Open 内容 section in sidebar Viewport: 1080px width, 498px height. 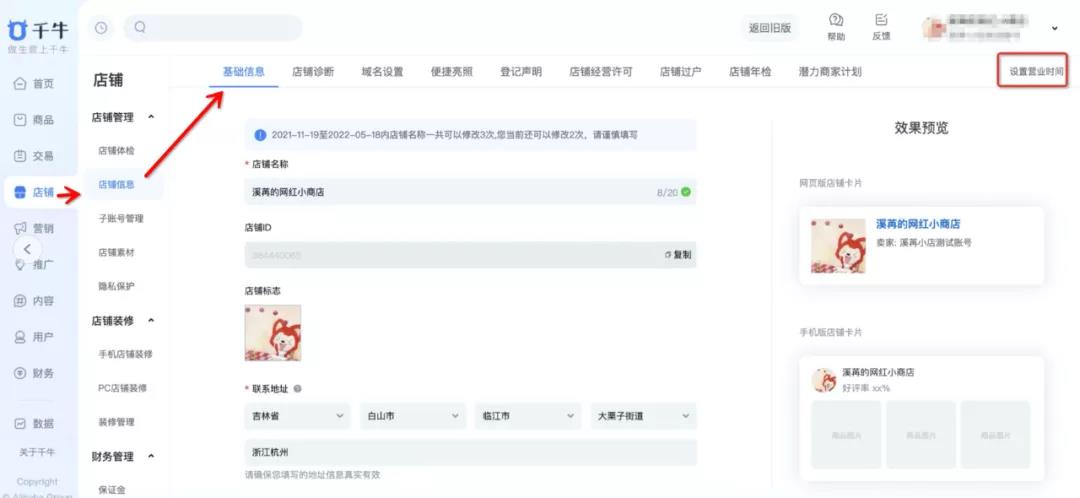point(34,301)
